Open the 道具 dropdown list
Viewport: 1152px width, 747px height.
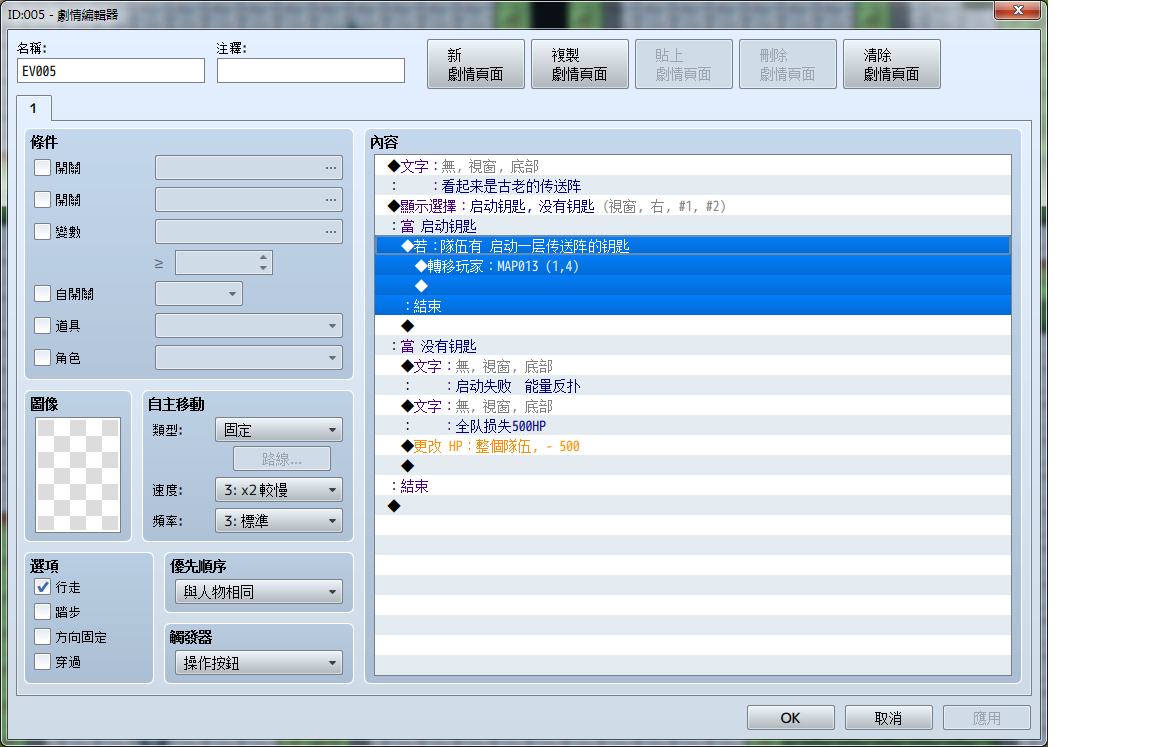point(249,325)
